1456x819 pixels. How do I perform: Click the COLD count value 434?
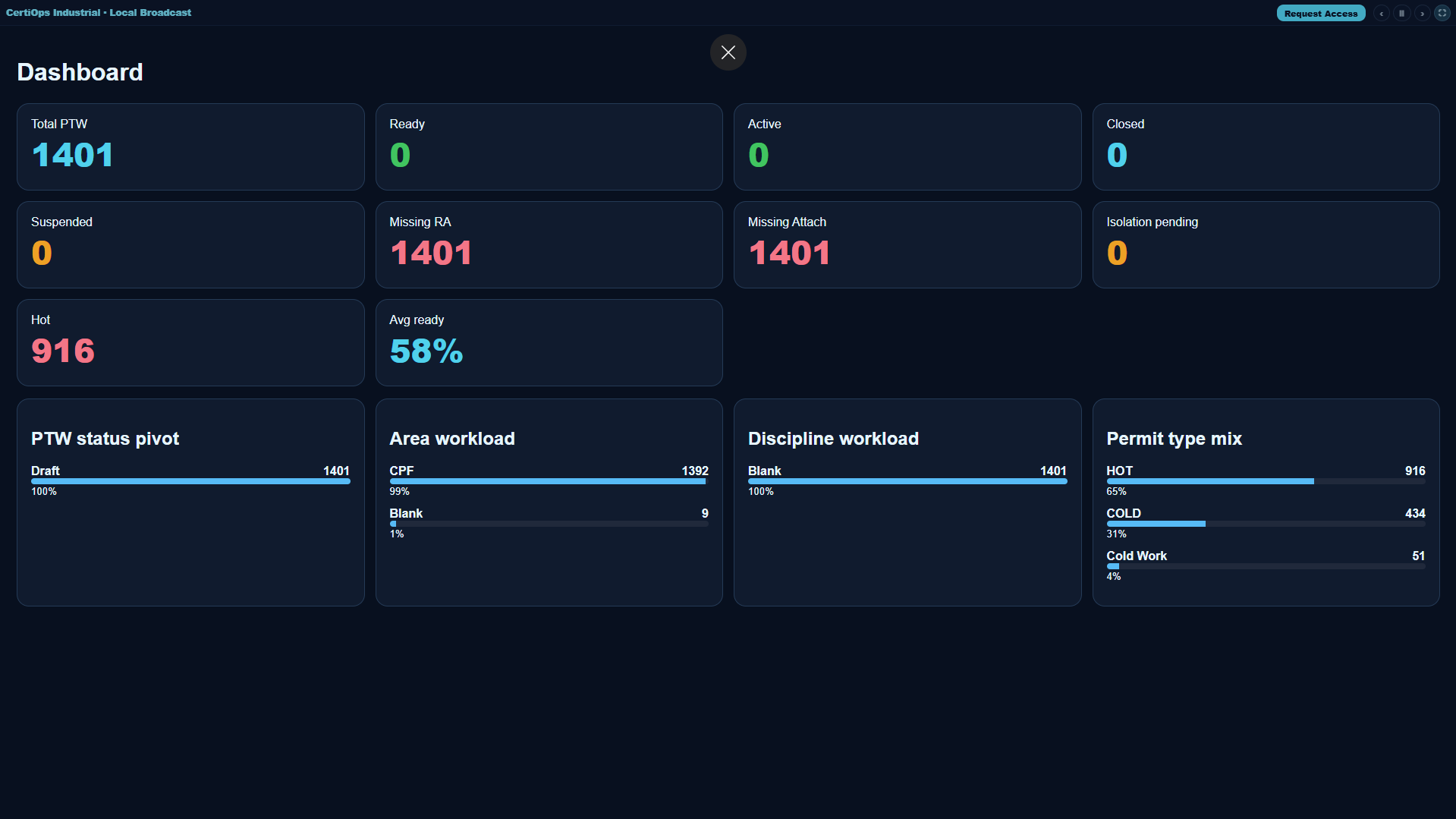pyautogui.click(x=1415, y=513)
